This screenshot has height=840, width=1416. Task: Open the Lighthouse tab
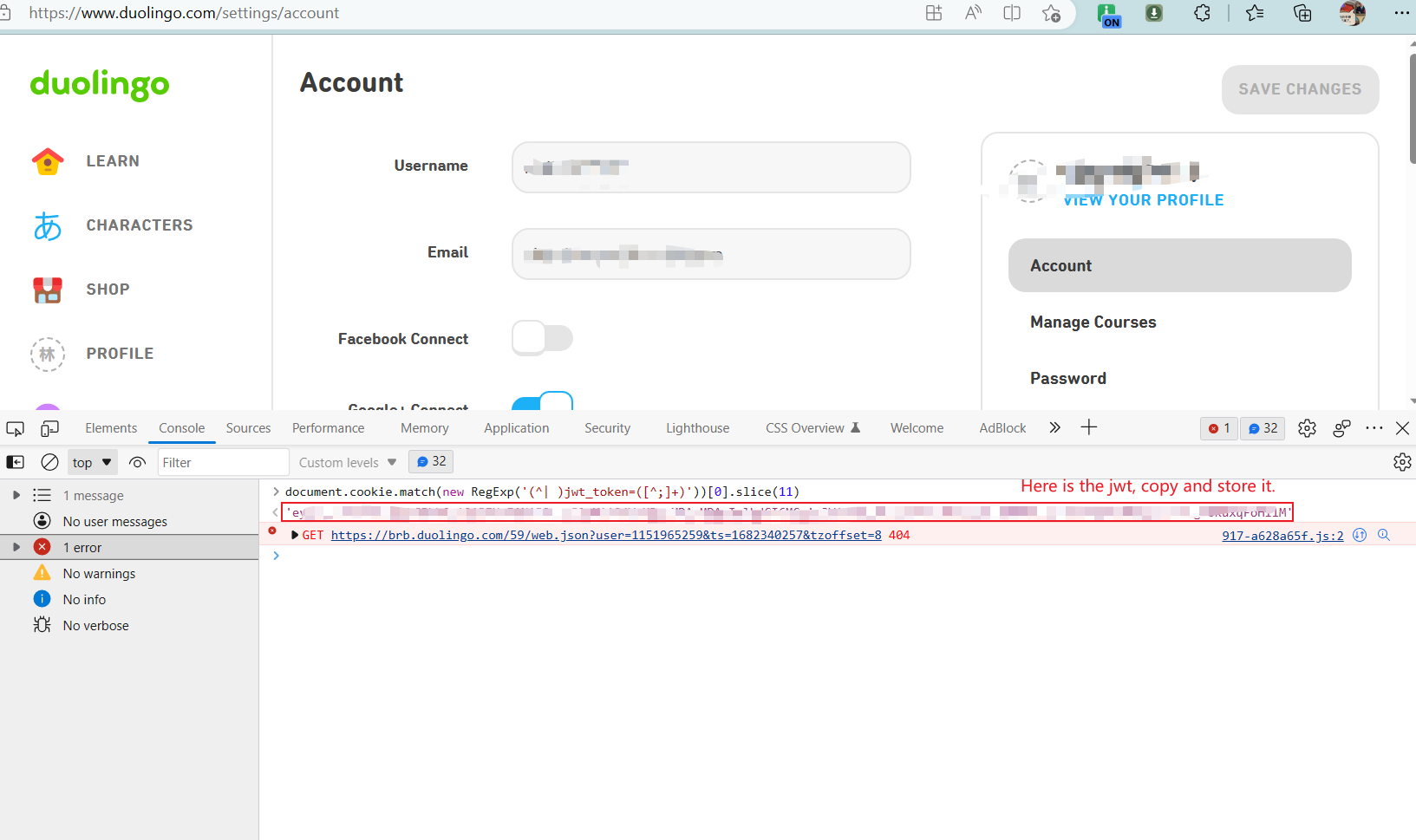[697, 428]
